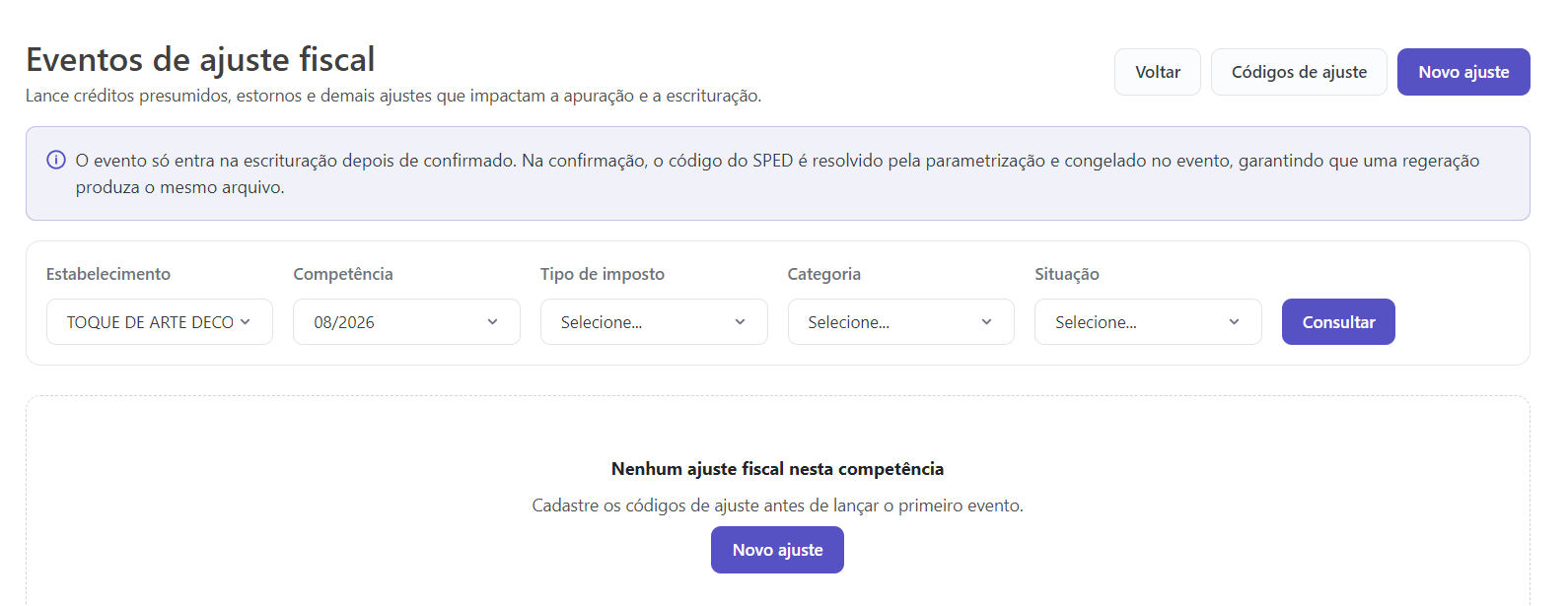Viewport: 1568px width, 606px height.
Task: Open the Códigos de ajuste page
Action: [x=1299, y=72]
